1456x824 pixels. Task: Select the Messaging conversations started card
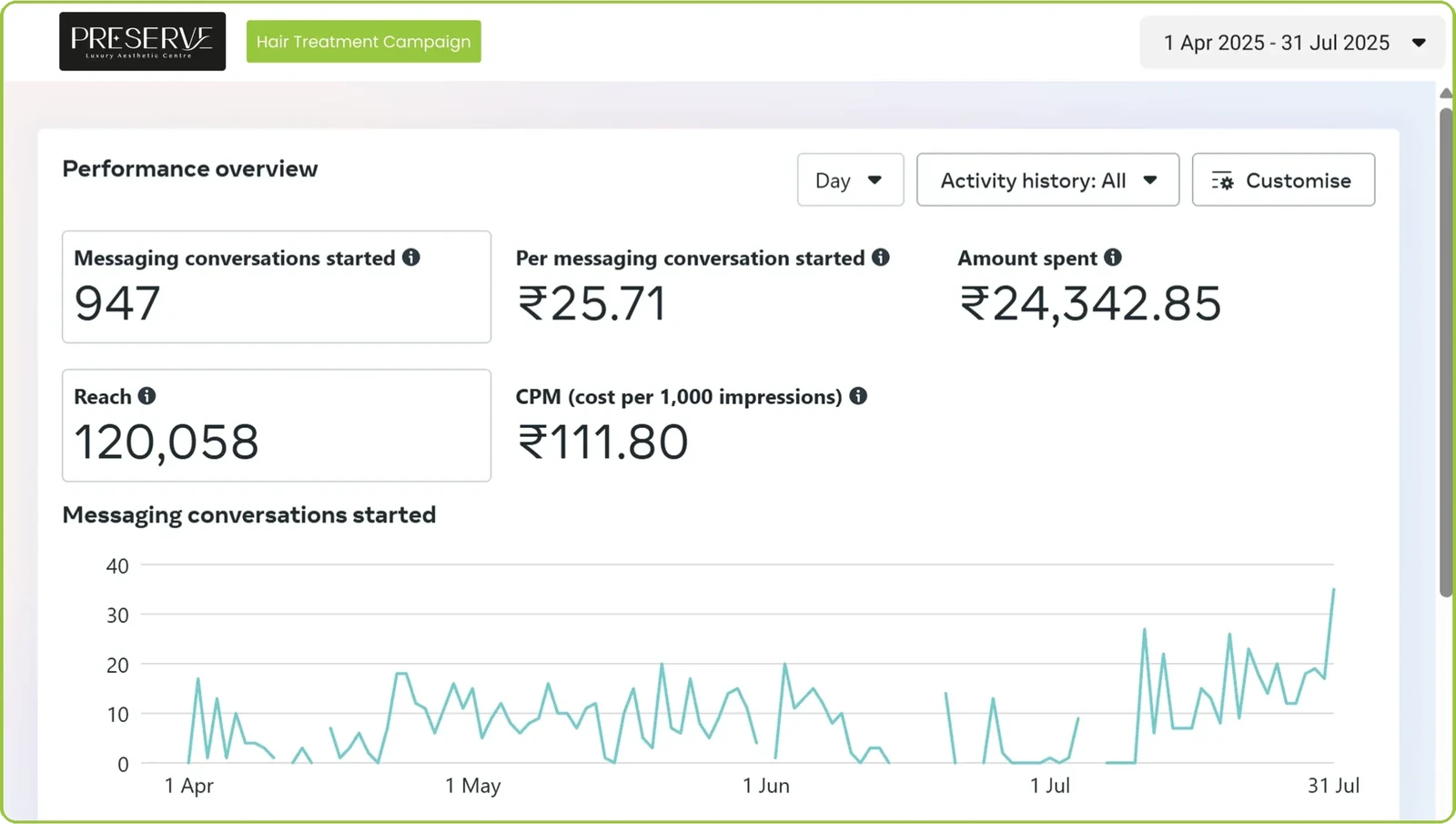277,287
